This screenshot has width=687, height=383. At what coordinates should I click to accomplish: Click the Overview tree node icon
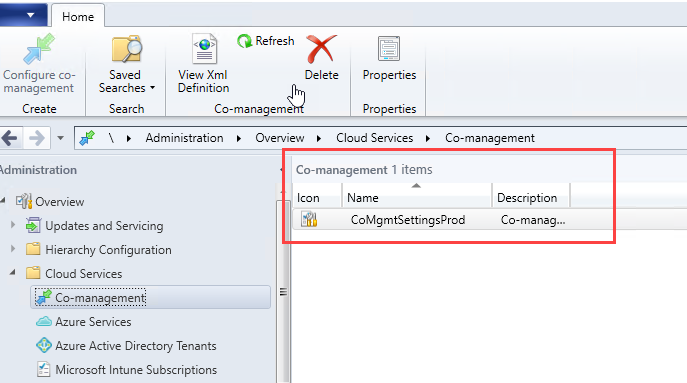pos(24,202)
